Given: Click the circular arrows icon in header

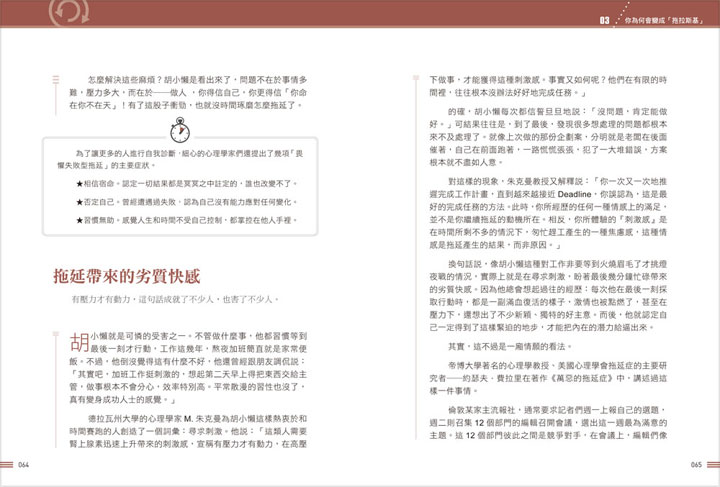Looking at the screenshot, I should [x=69, y=11].
